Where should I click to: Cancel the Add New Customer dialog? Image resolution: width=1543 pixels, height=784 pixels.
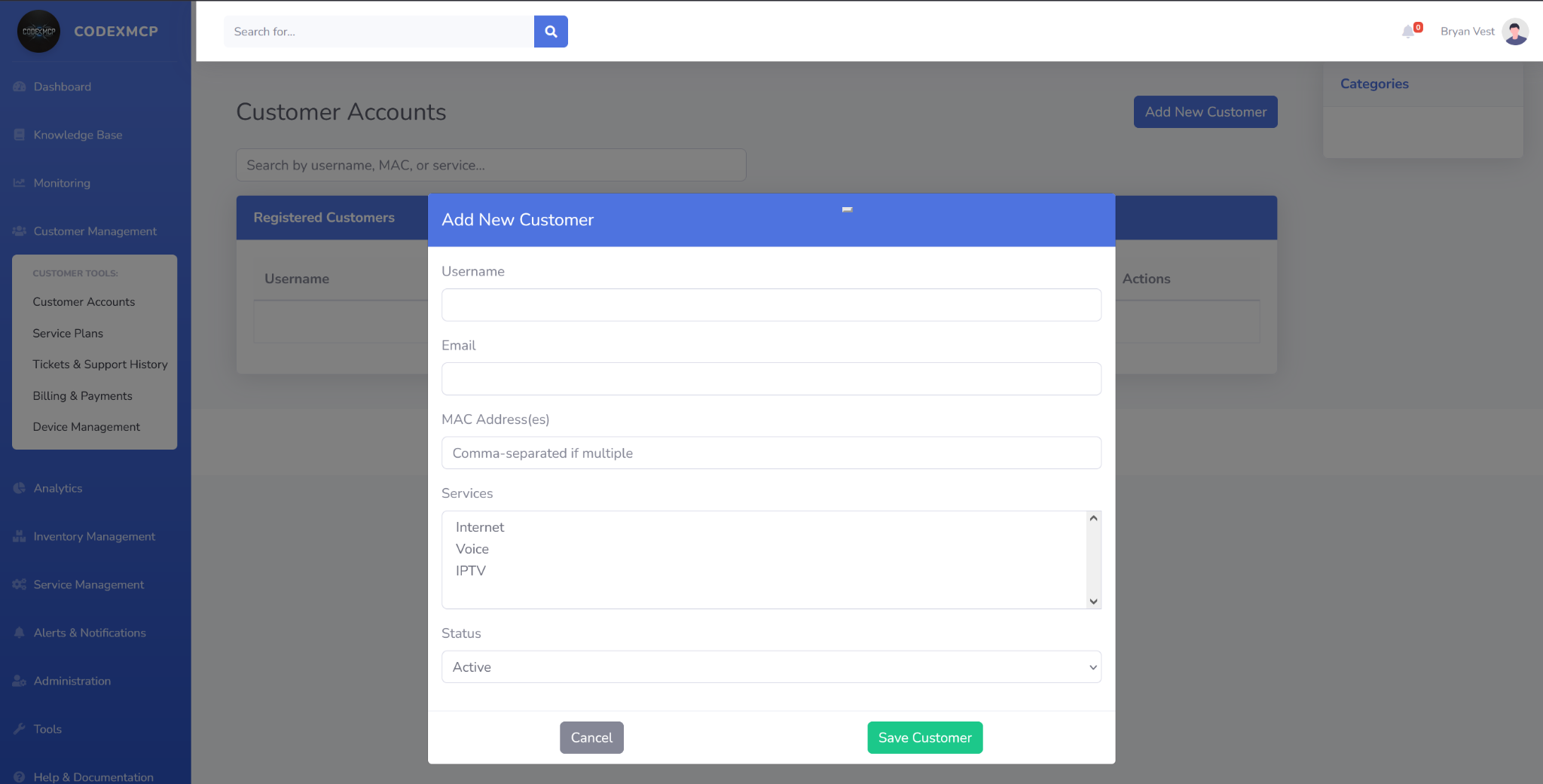point(591,737)
